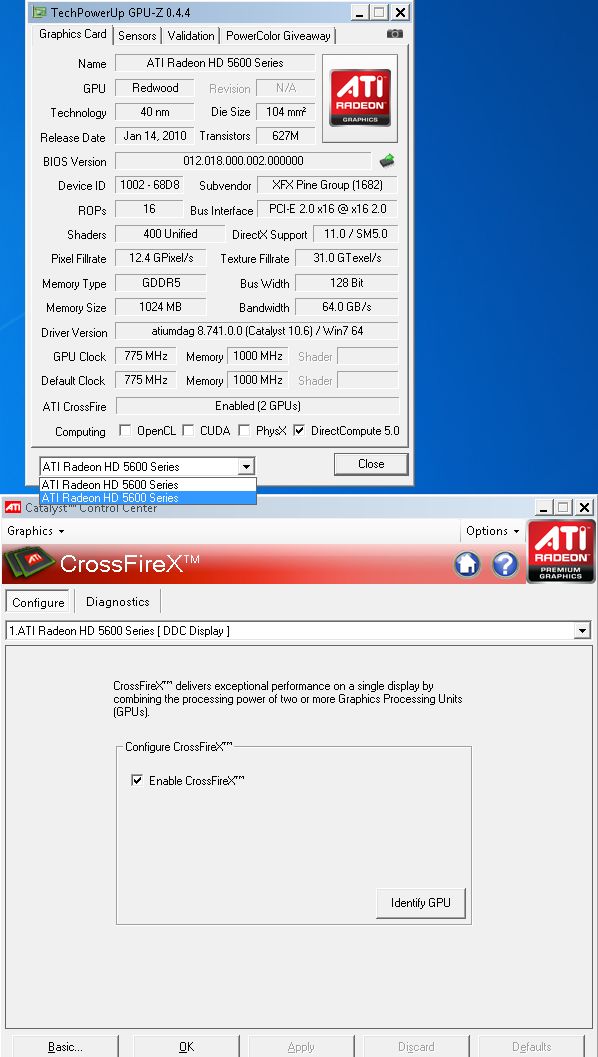Click the Identify GPU button
The image size is (598, 1057).
421,903
